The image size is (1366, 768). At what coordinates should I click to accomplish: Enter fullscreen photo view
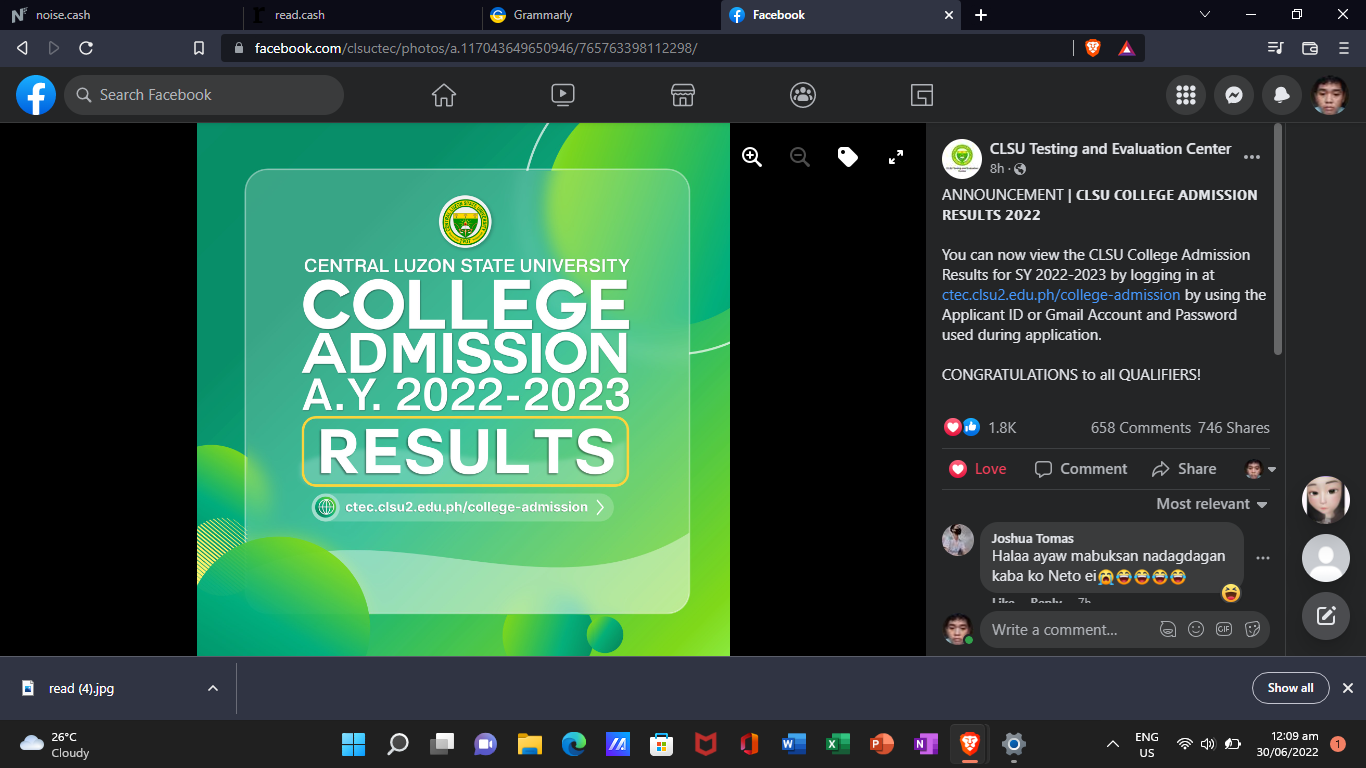[896, 157]
